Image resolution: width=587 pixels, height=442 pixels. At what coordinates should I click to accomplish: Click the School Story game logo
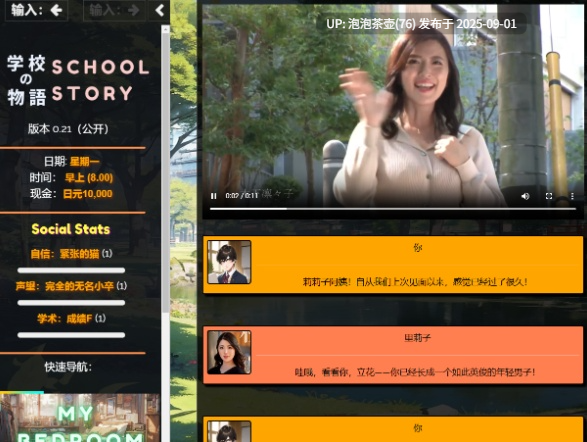(x=79, y=80)
